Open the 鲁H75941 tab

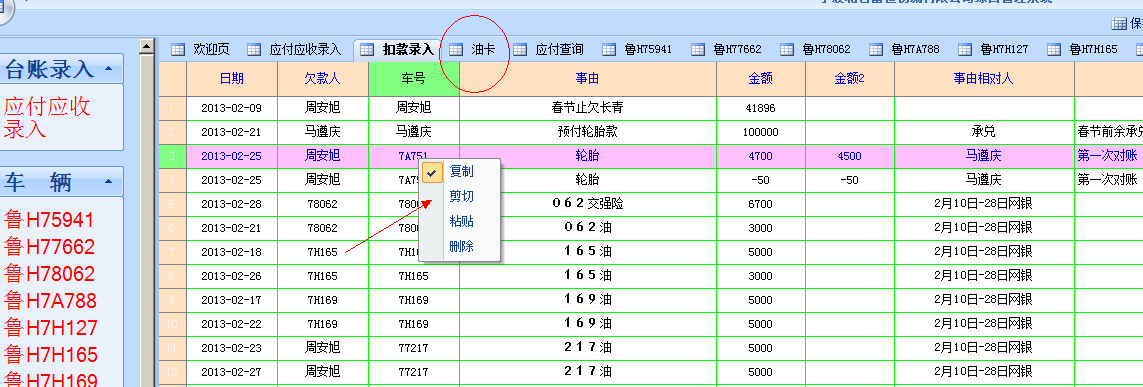tap(648, 50)
